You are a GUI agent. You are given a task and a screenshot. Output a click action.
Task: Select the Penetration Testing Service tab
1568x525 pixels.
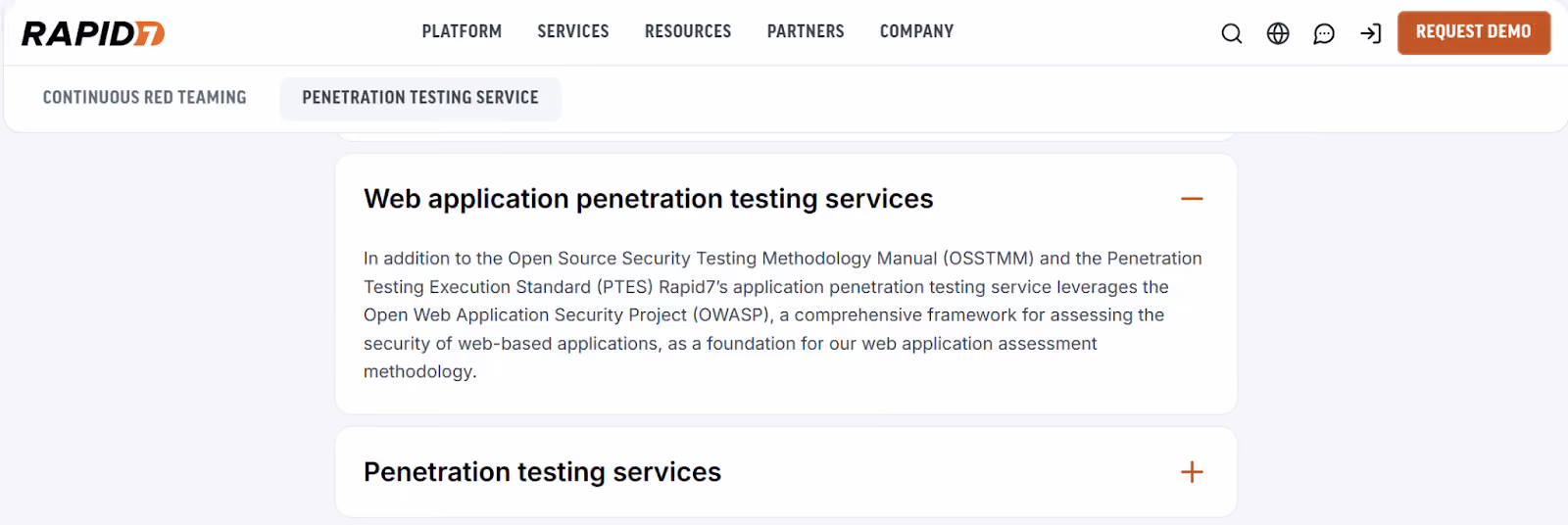(420, 98)
